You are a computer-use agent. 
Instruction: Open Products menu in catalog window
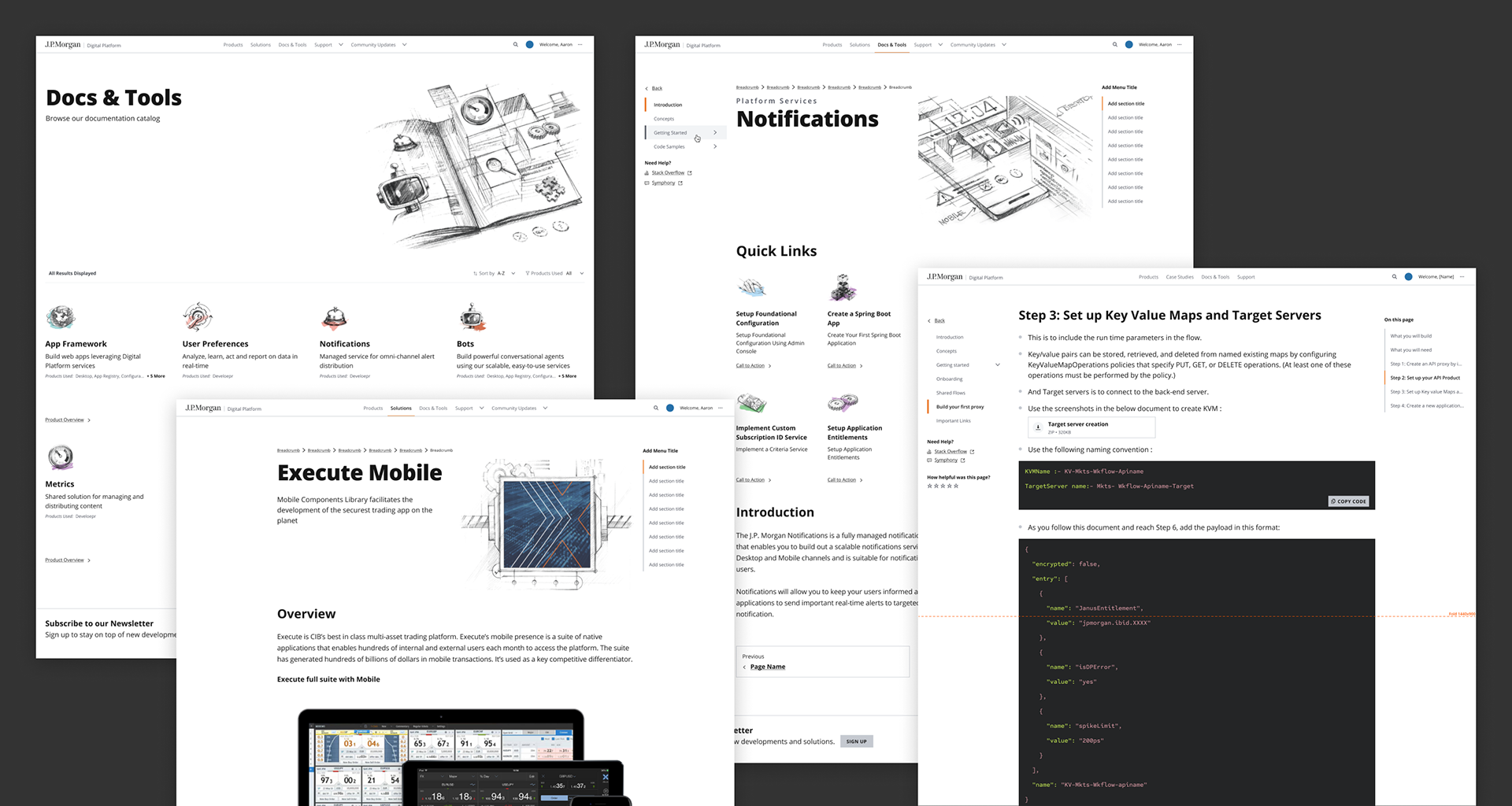pyautogui.click(x=233, y=45)
